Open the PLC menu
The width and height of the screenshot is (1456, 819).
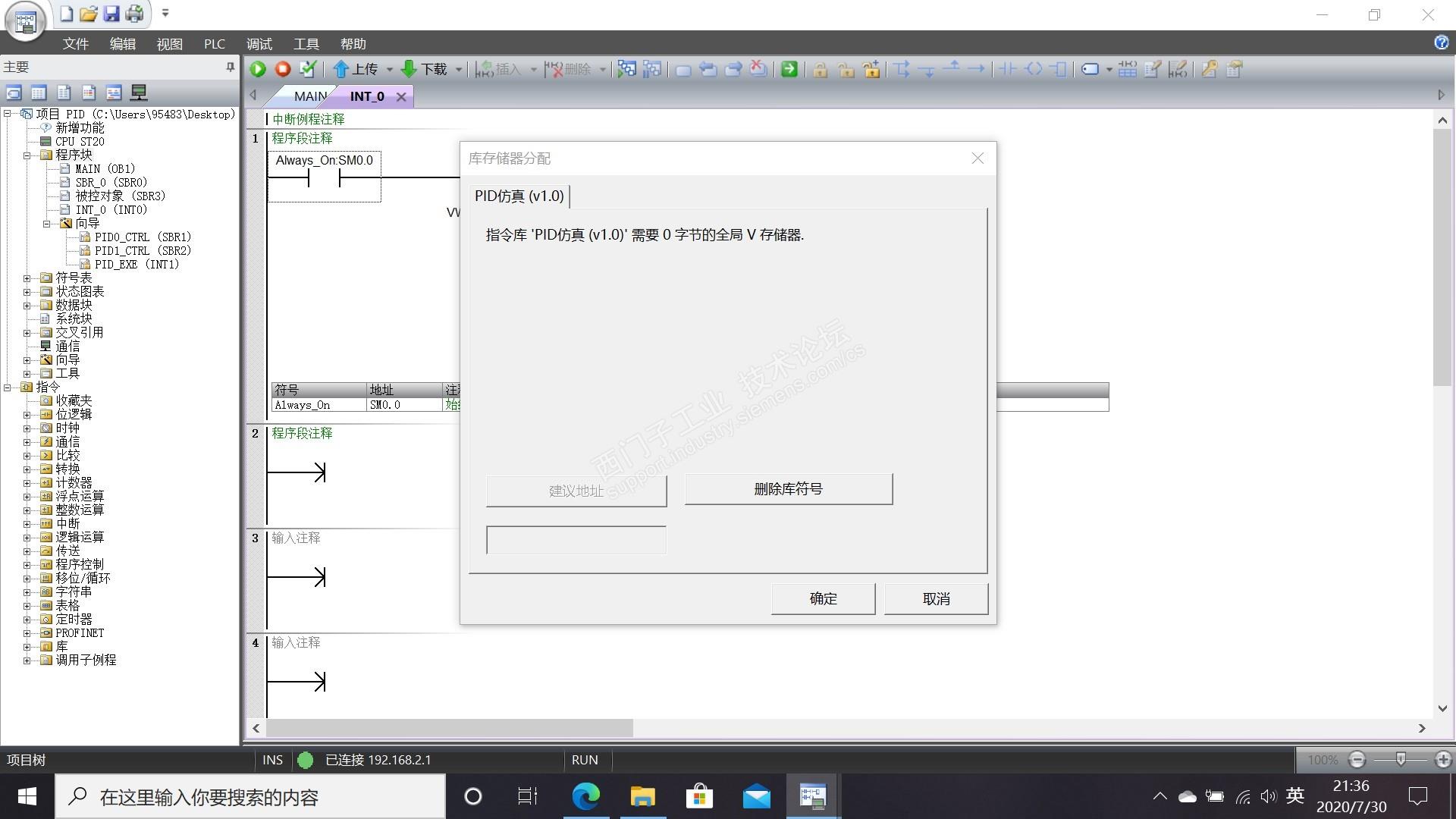(x=214, y=44)
